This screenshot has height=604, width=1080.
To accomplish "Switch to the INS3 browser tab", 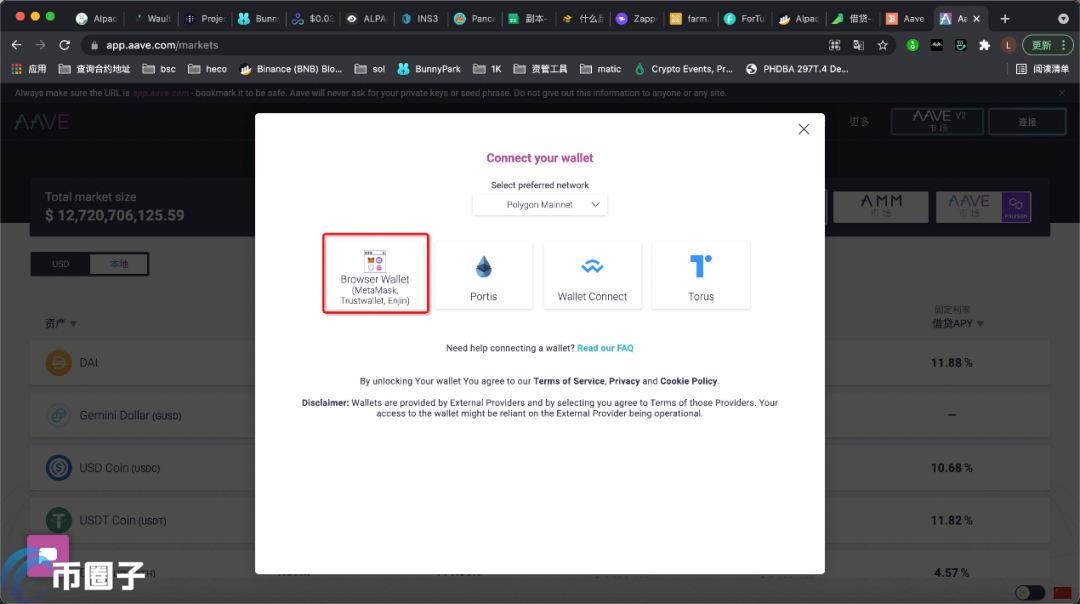I will coord(421,19).
